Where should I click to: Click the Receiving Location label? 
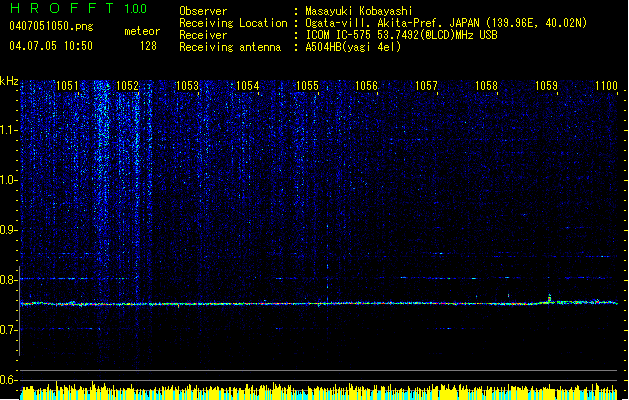coord(233,23)
